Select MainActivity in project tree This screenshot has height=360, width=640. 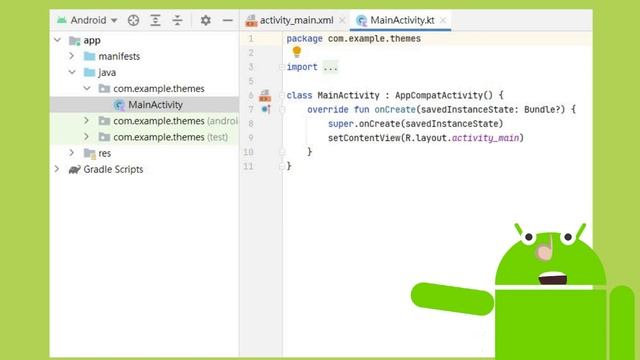point(144,104)
